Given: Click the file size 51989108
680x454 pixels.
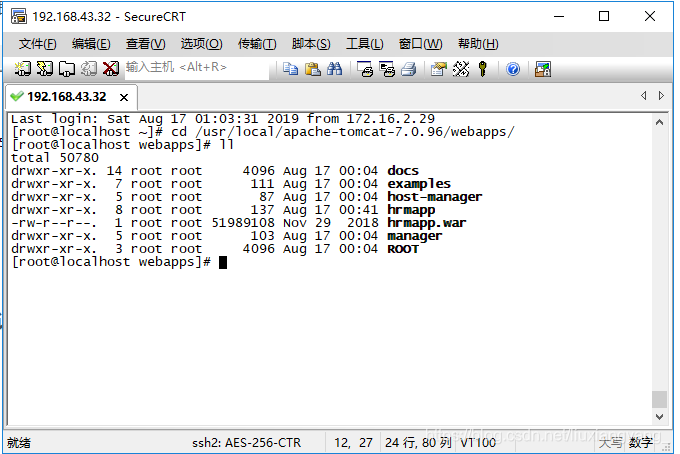Looking at the screenshot, I should (243, 223).
